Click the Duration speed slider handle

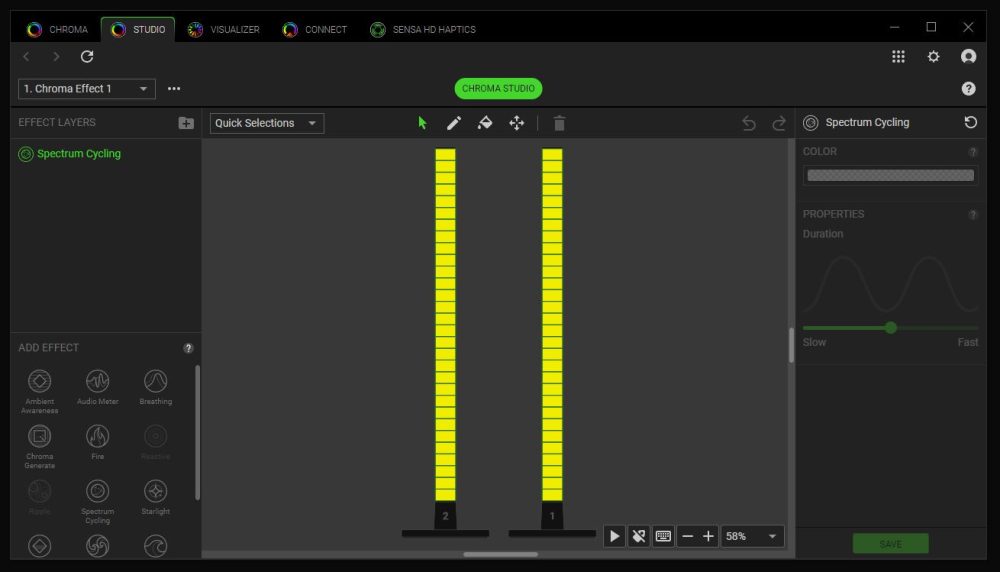(x=890, y=328)
